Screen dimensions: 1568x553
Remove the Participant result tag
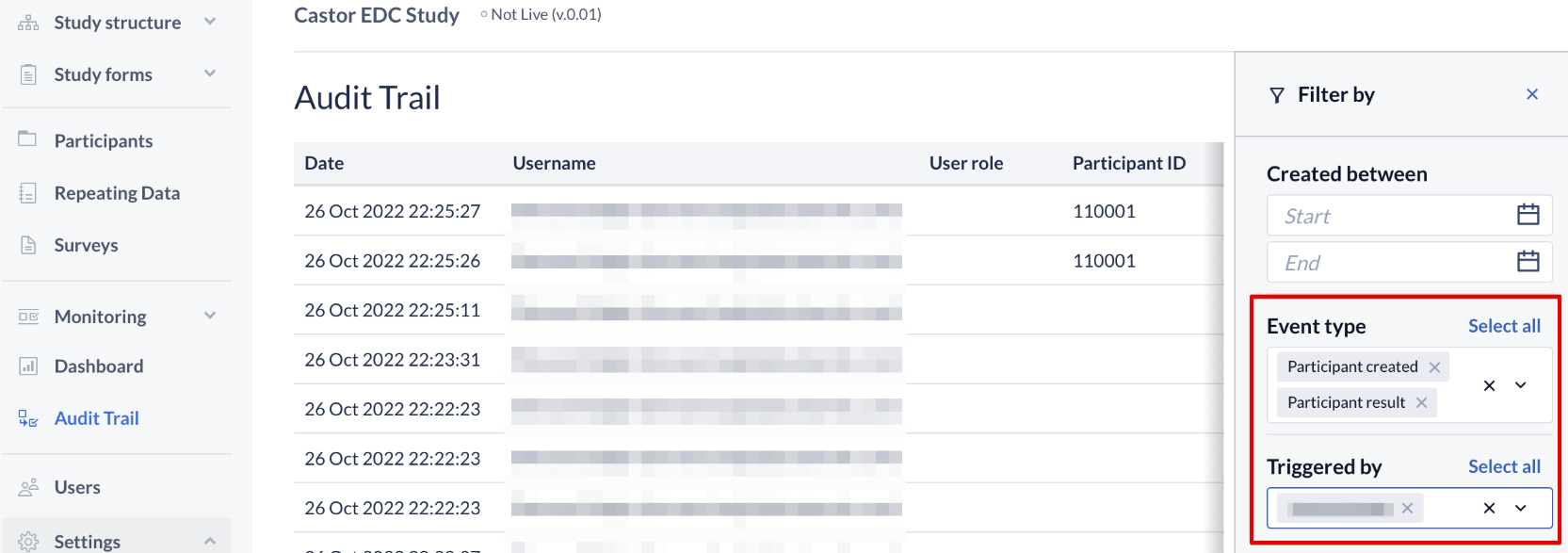1421,403
